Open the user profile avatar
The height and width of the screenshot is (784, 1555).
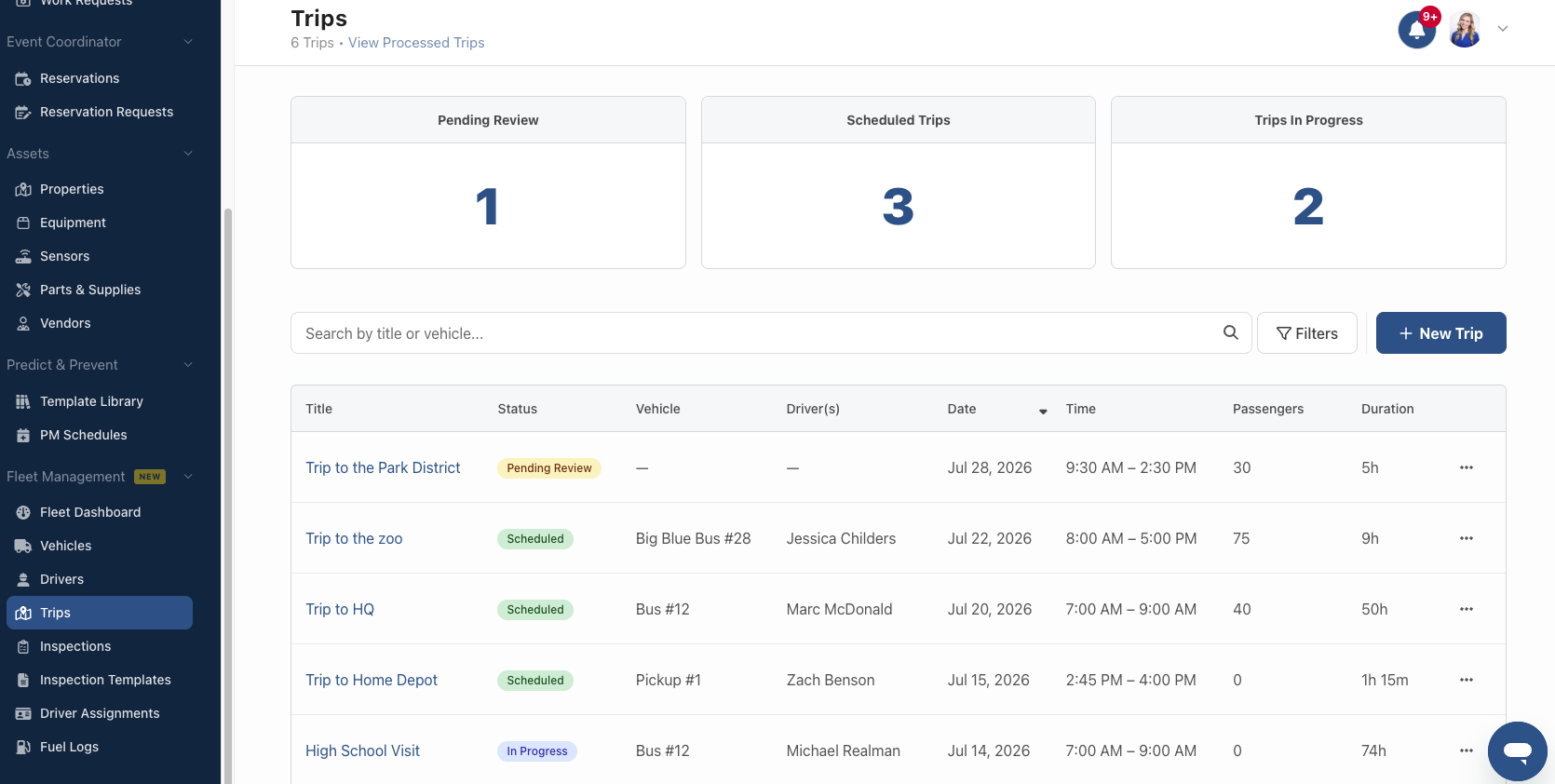coord(1465,29)
